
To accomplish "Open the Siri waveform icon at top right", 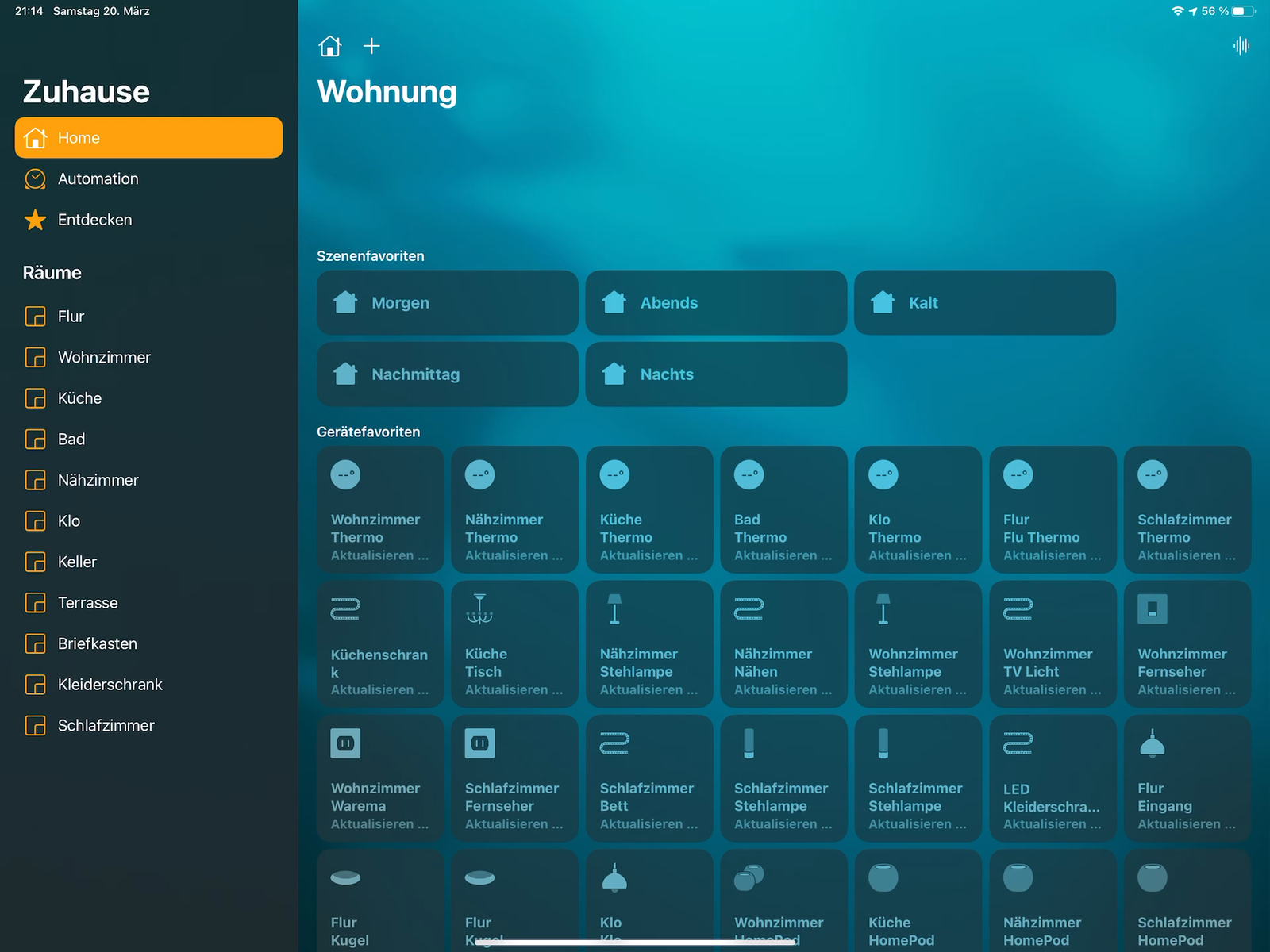I will pos(1241,47).
